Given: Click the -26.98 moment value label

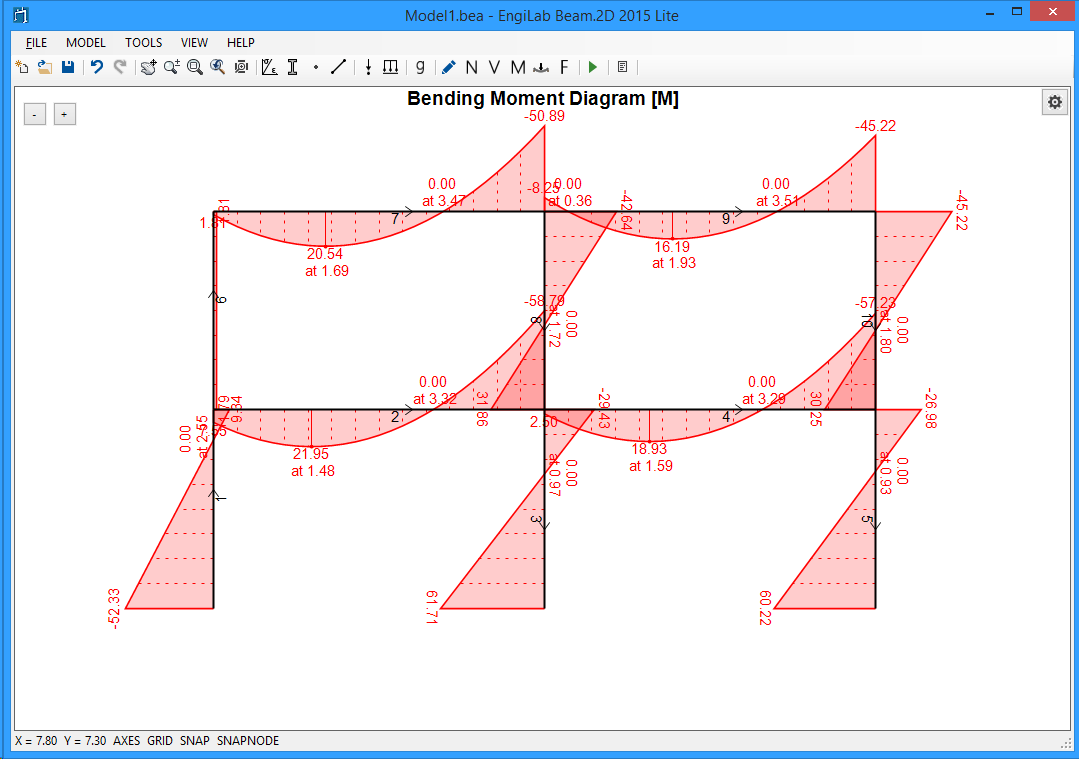Looking at the screenshot, I should pyautogui.click(x=930, y=408).
